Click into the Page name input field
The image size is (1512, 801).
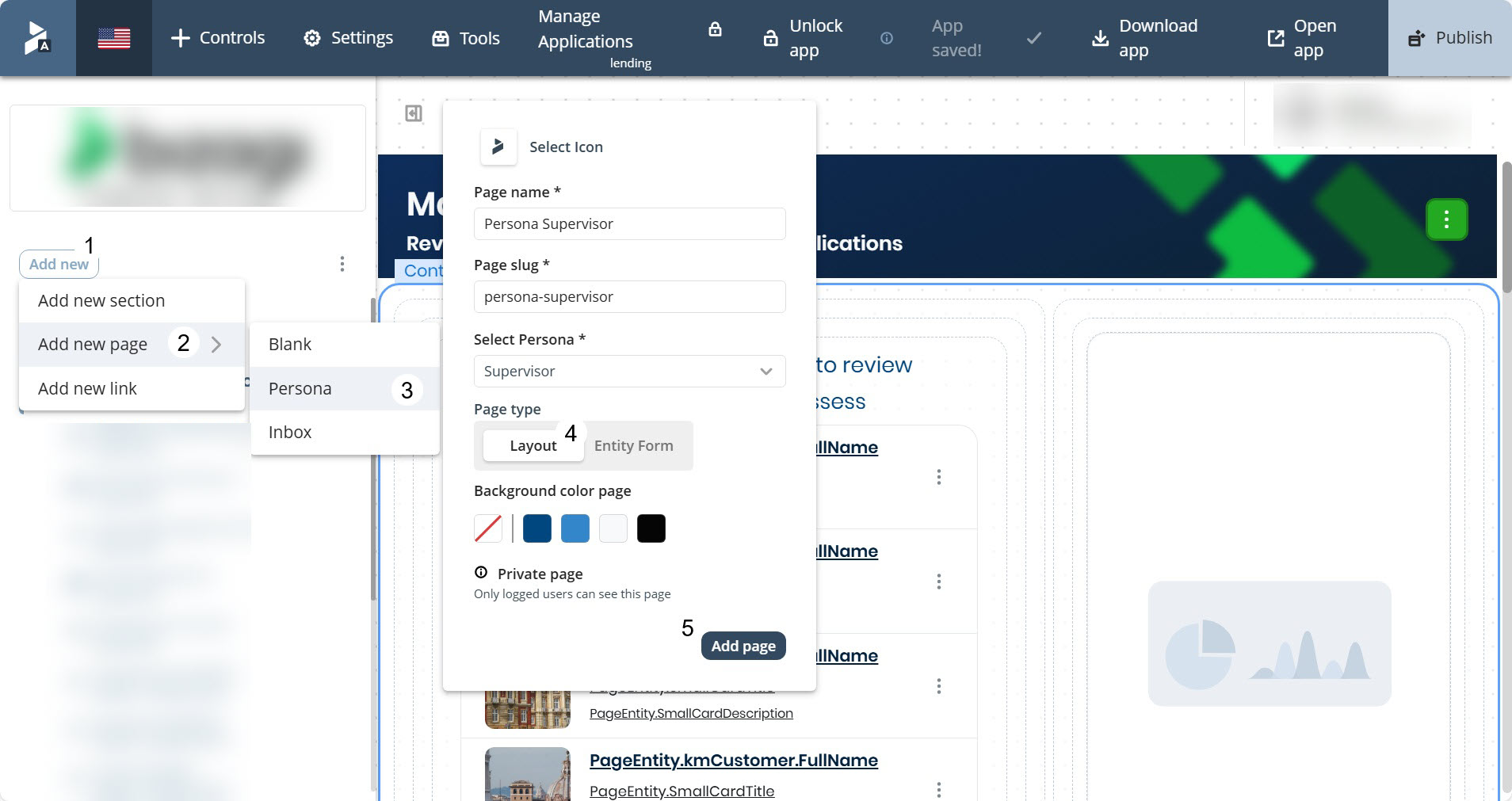coord(629,224)
